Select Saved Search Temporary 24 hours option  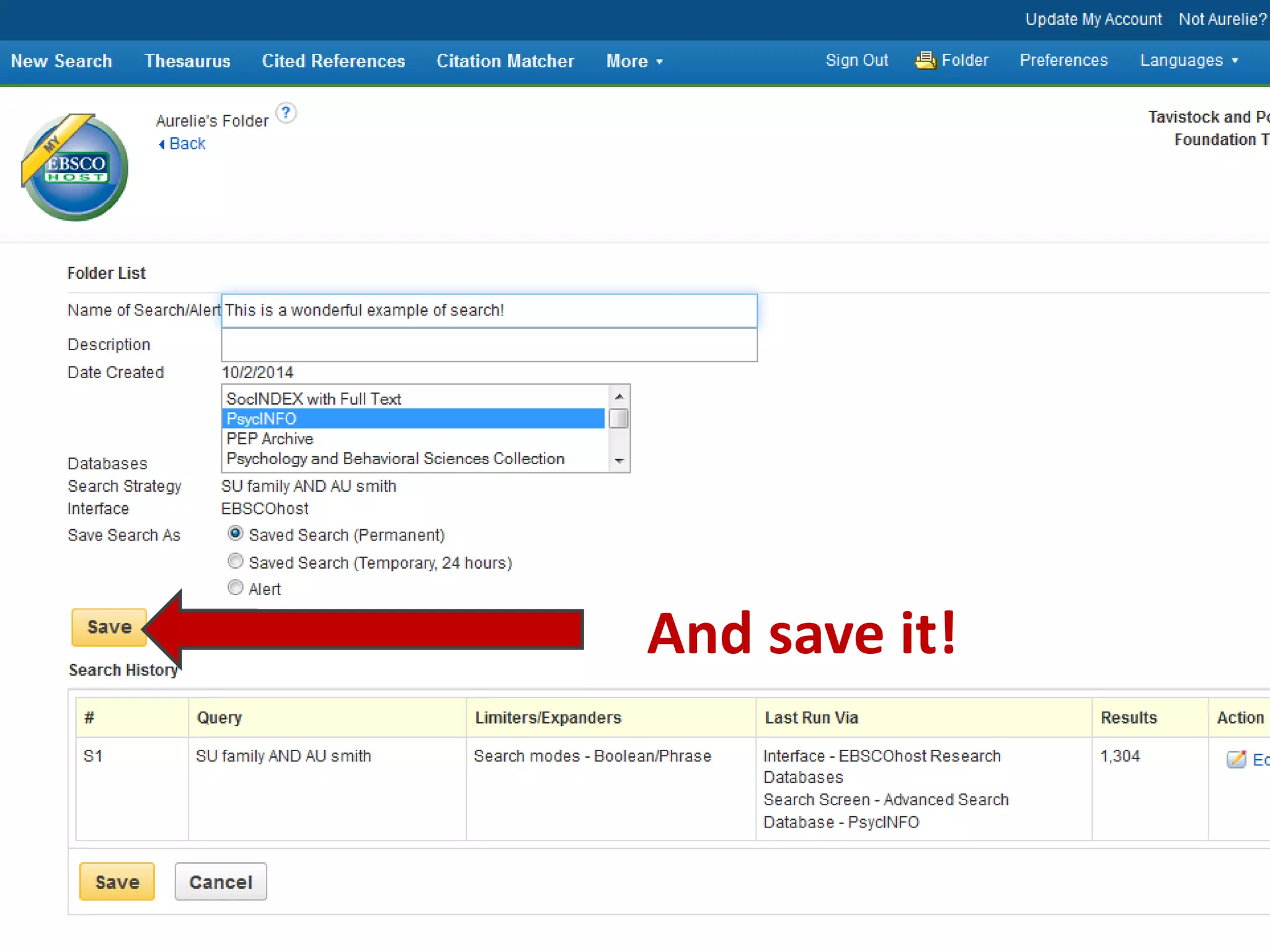pos(235,562)
